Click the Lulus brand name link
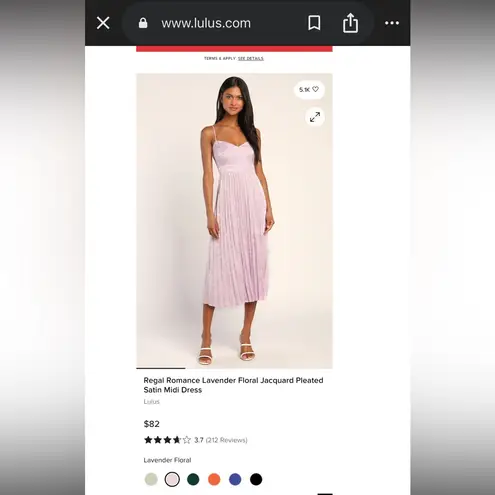 [x=152, y=402]
